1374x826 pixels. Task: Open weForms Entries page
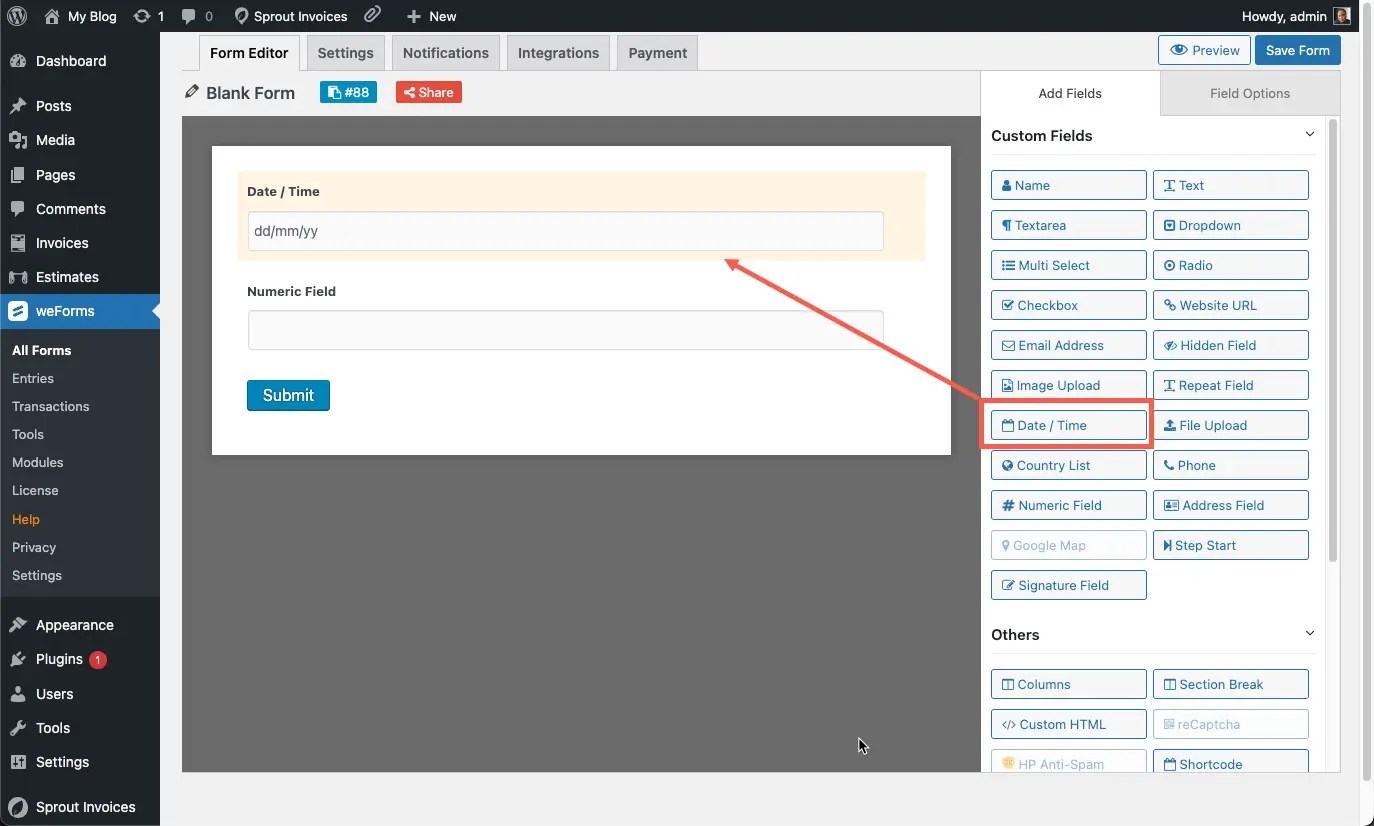tap(33, 378)
